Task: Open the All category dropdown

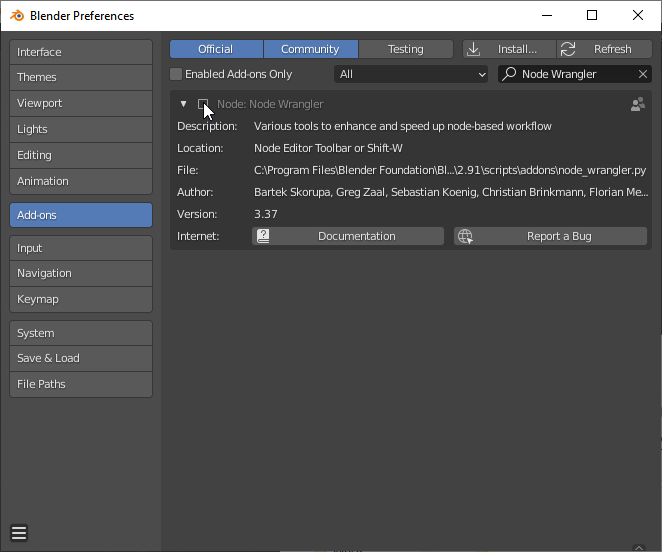Action: coord(411,74)
